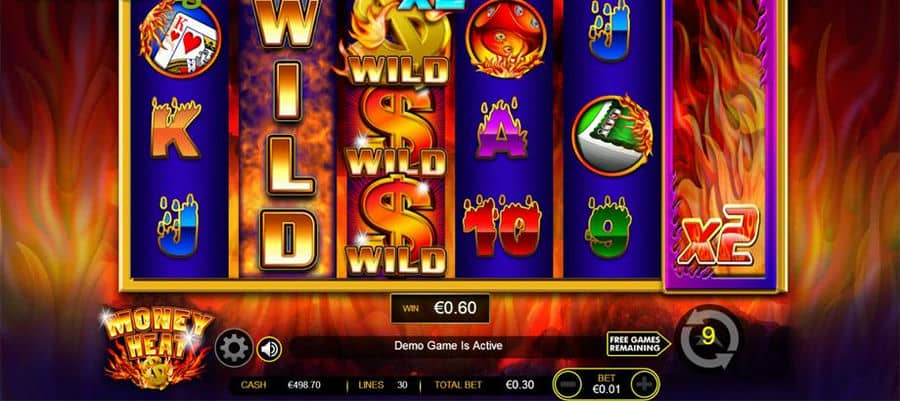Click the Money Heat logo

pos(158,348)
